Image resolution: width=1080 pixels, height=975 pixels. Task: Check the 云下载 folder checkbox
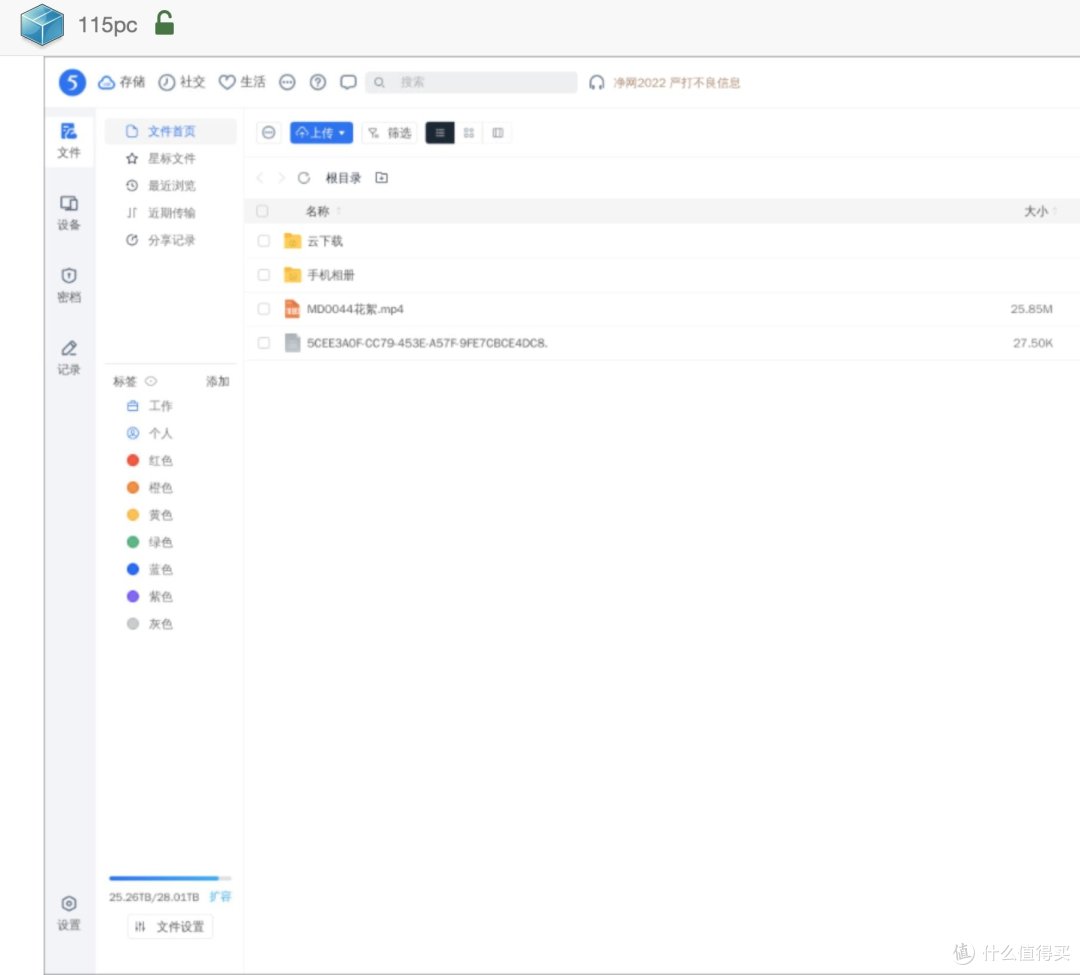click(x=263, y=241)
